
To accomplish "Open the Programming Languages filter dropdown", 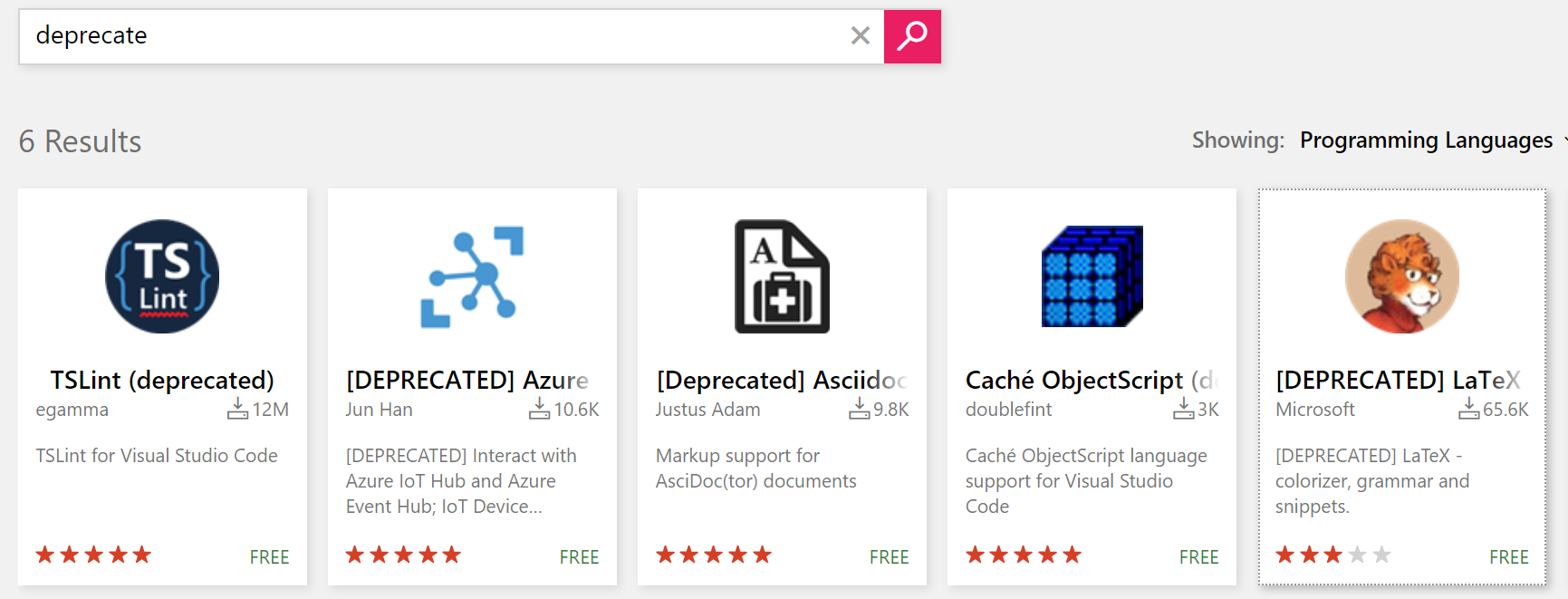I will (x=1426, y=140).
